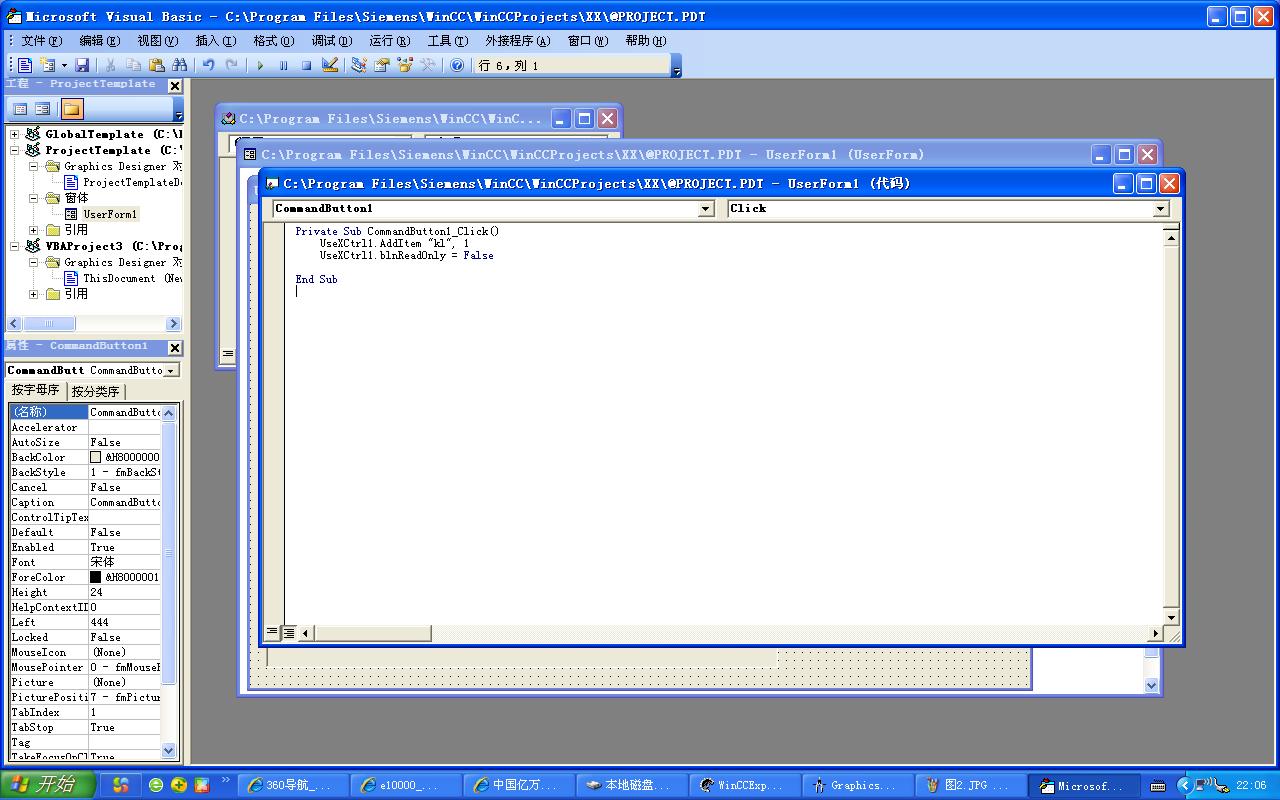
Task: Click the ForeColor swatch property value
Action: coord(96,577)
